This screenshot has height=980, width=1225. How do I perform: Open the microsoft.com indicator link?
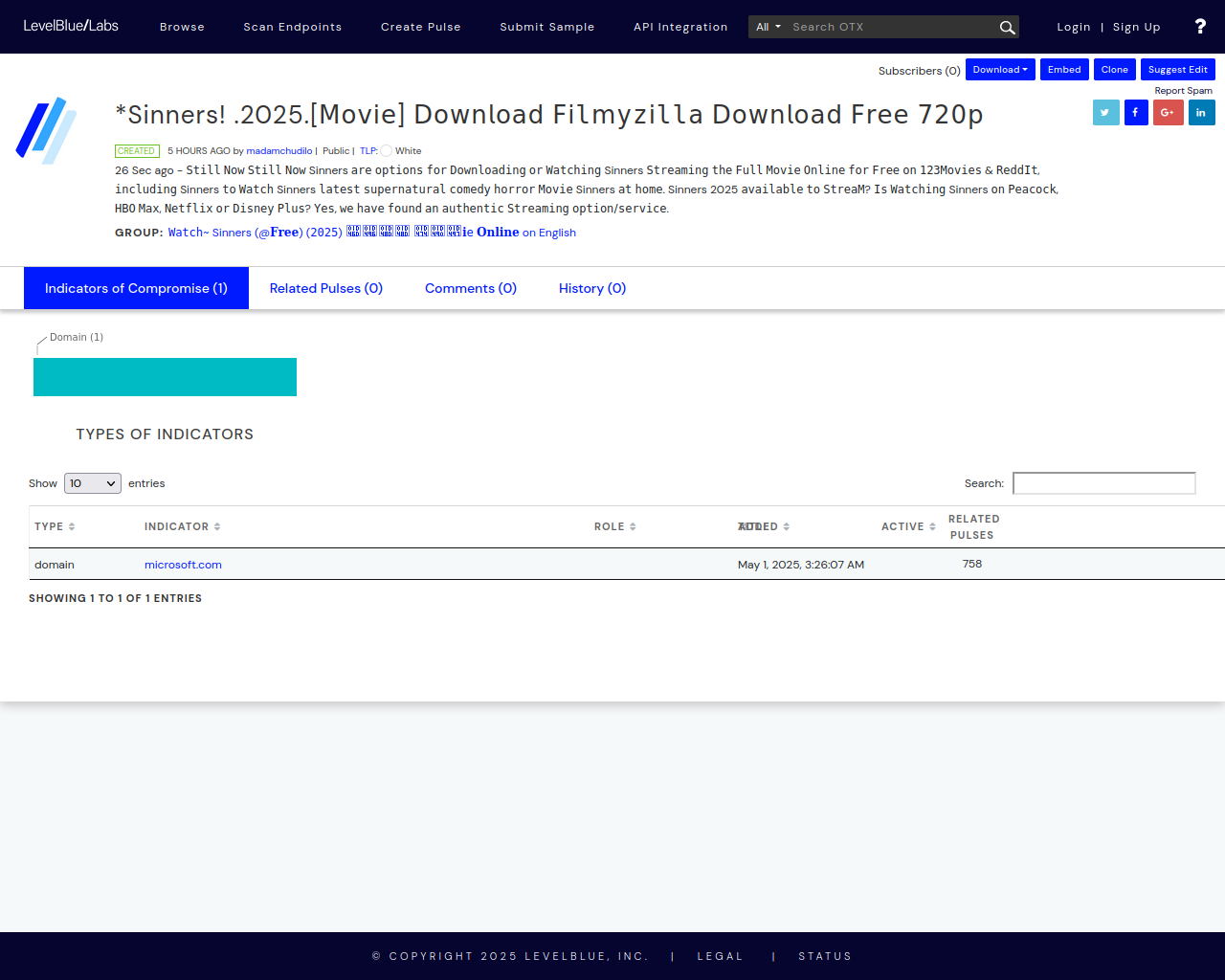(x=183, y=565)
